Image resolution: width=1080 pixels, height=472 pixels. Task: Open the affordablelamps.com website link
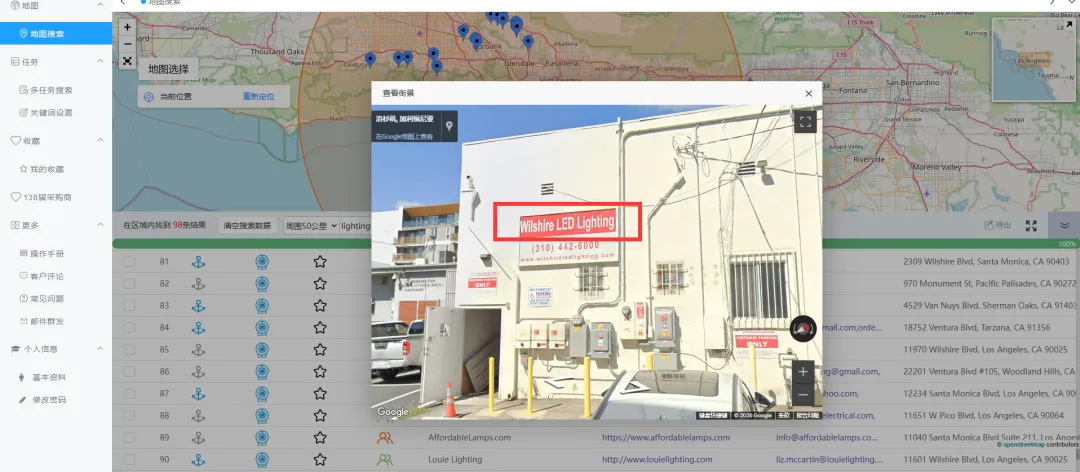click(x=666, y=438)
